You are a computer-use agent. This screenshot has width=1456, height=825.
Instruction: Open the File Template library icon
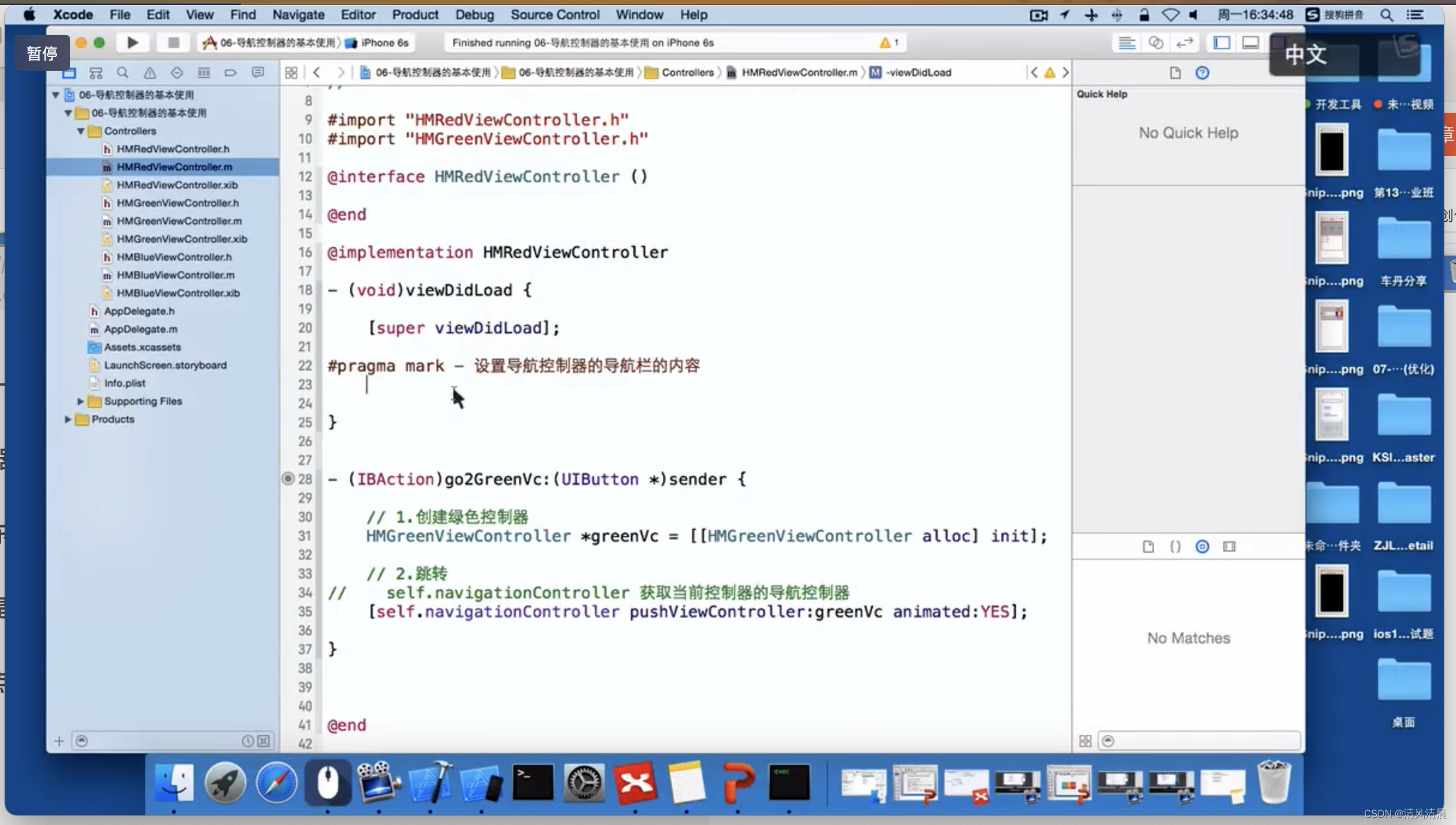click(x=1148, y=546)
